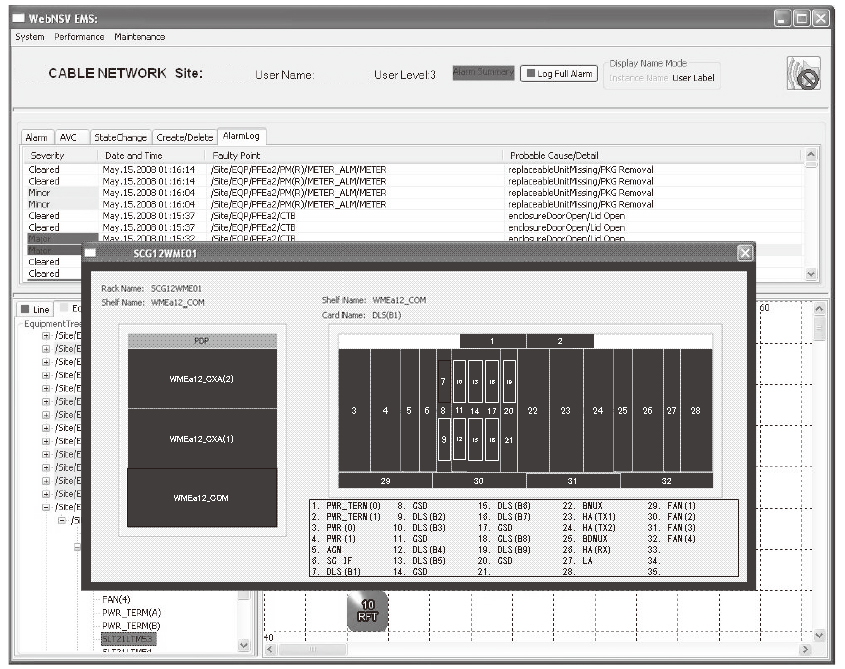This screenshot has width=845, height=669.
Task: Click the ACN legend entry
Action: [x=327, y=550]
